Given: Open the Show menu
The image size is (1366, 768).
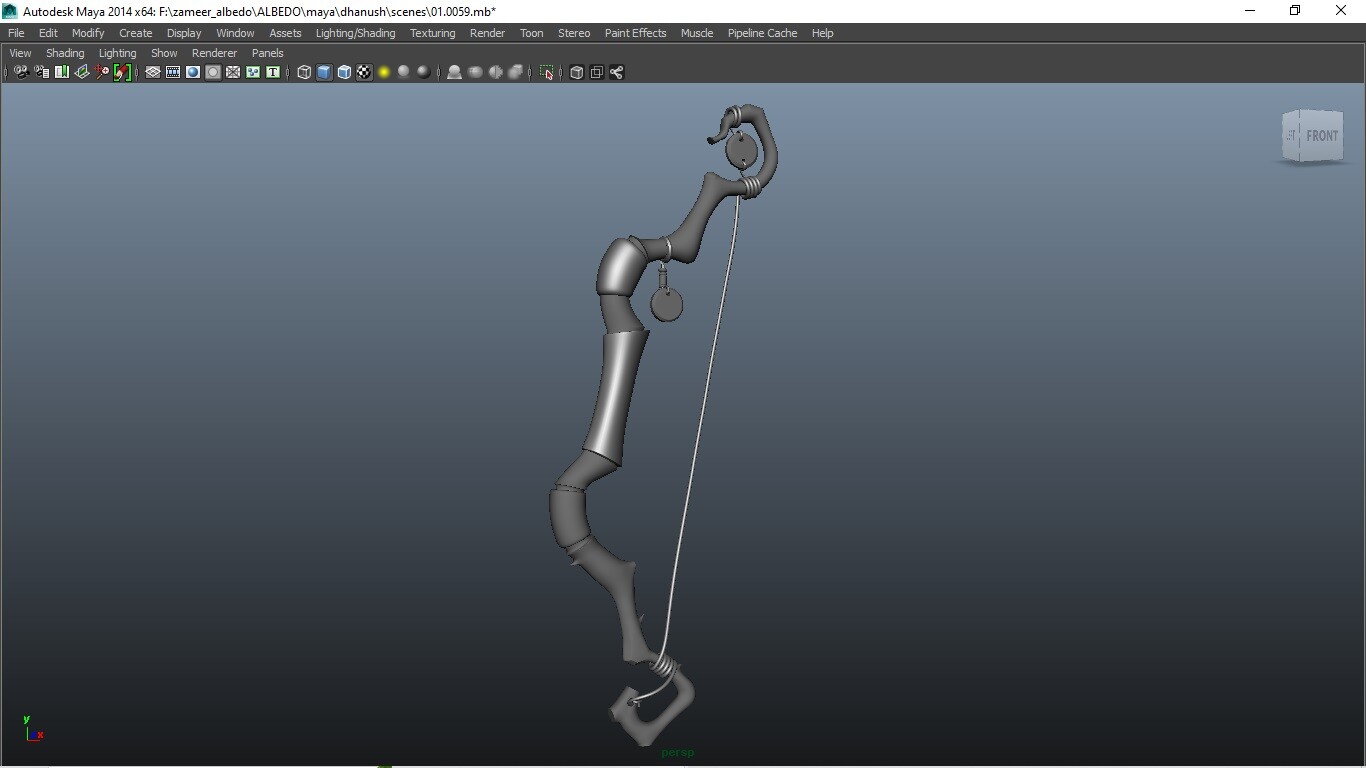Looking at the screenshot, I should (164, 53).
